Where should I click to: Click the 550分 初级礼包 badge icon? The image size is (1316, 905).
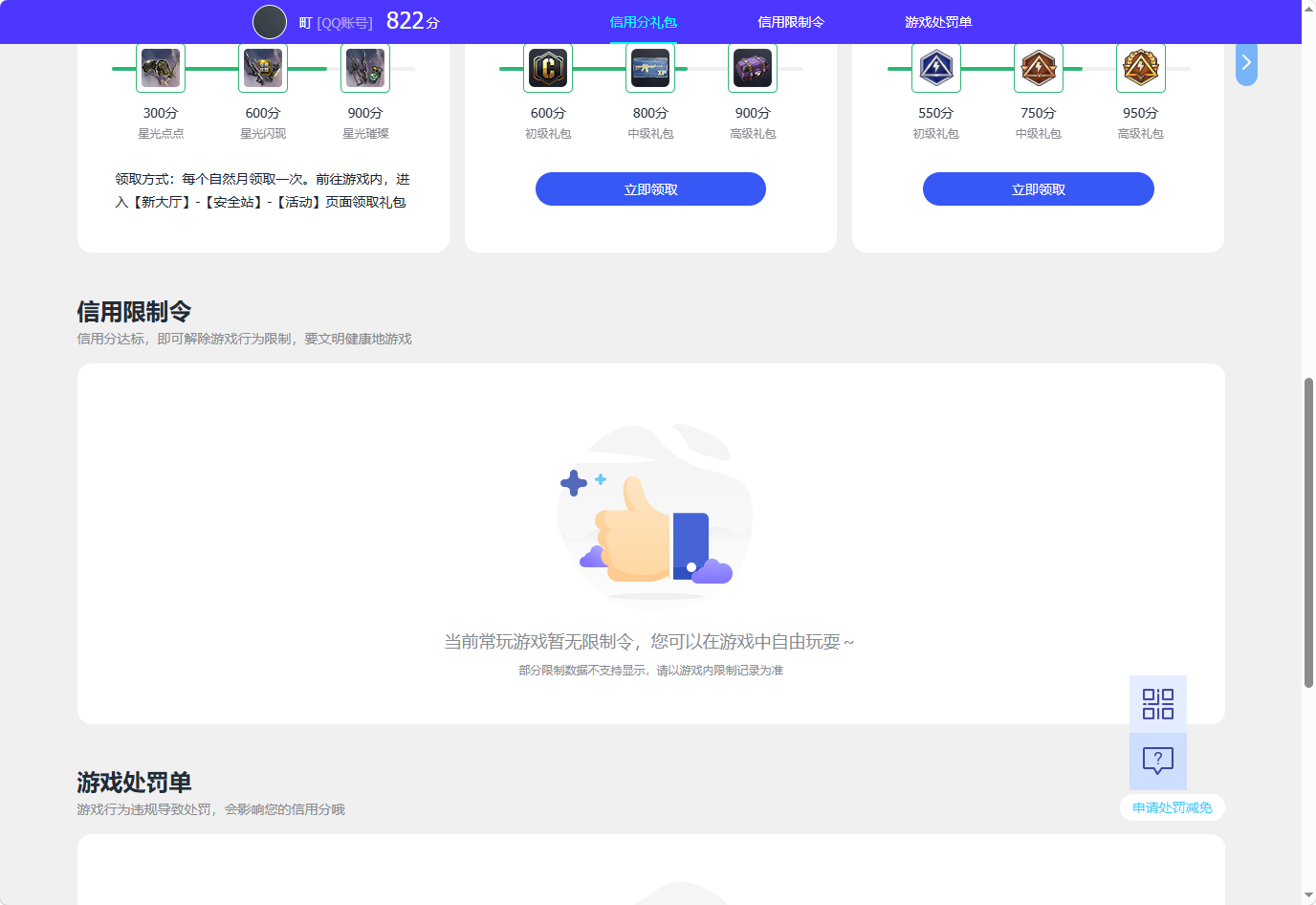pos(936,68)
